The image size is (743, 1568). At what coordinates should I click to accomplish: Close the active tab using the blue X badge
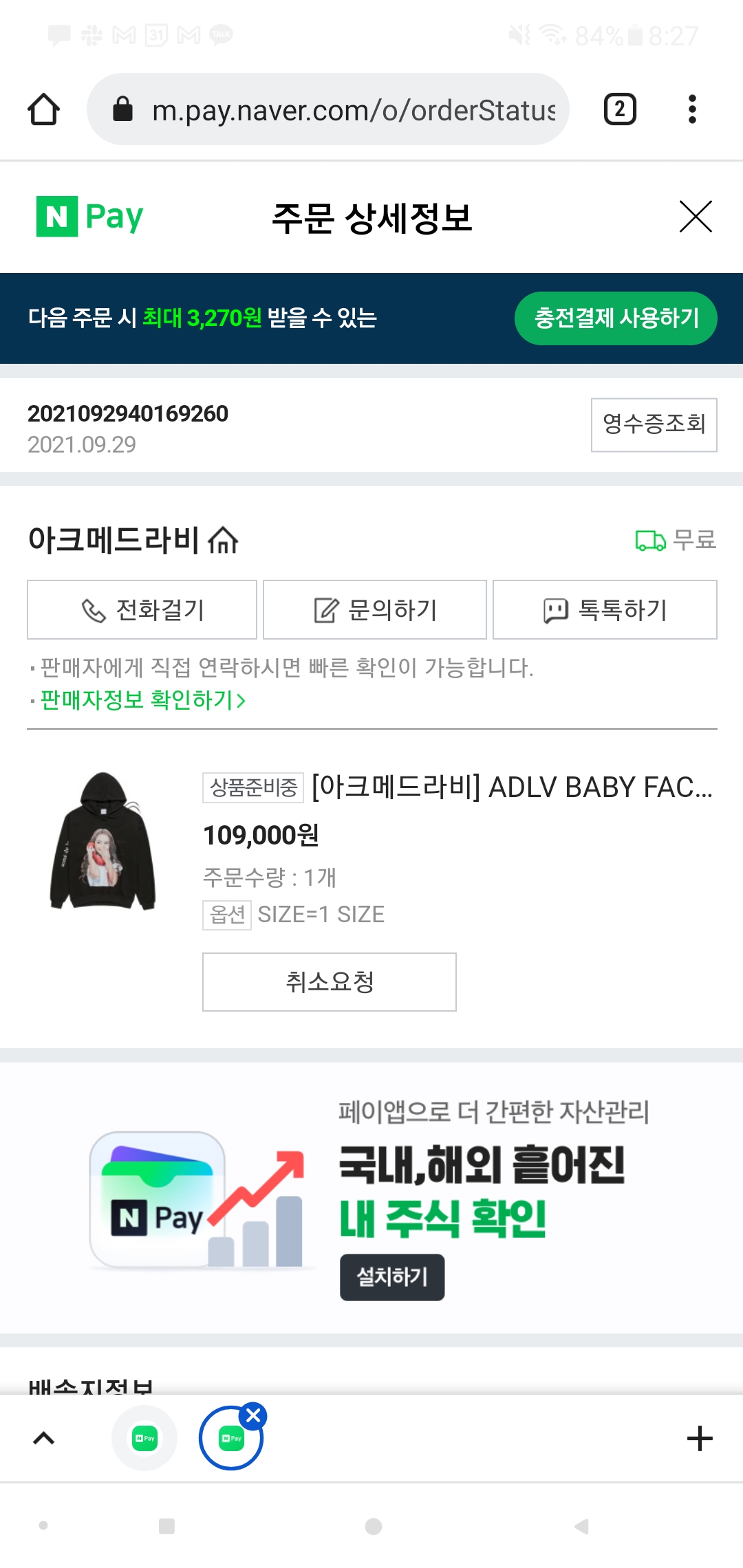[254, 1415]
